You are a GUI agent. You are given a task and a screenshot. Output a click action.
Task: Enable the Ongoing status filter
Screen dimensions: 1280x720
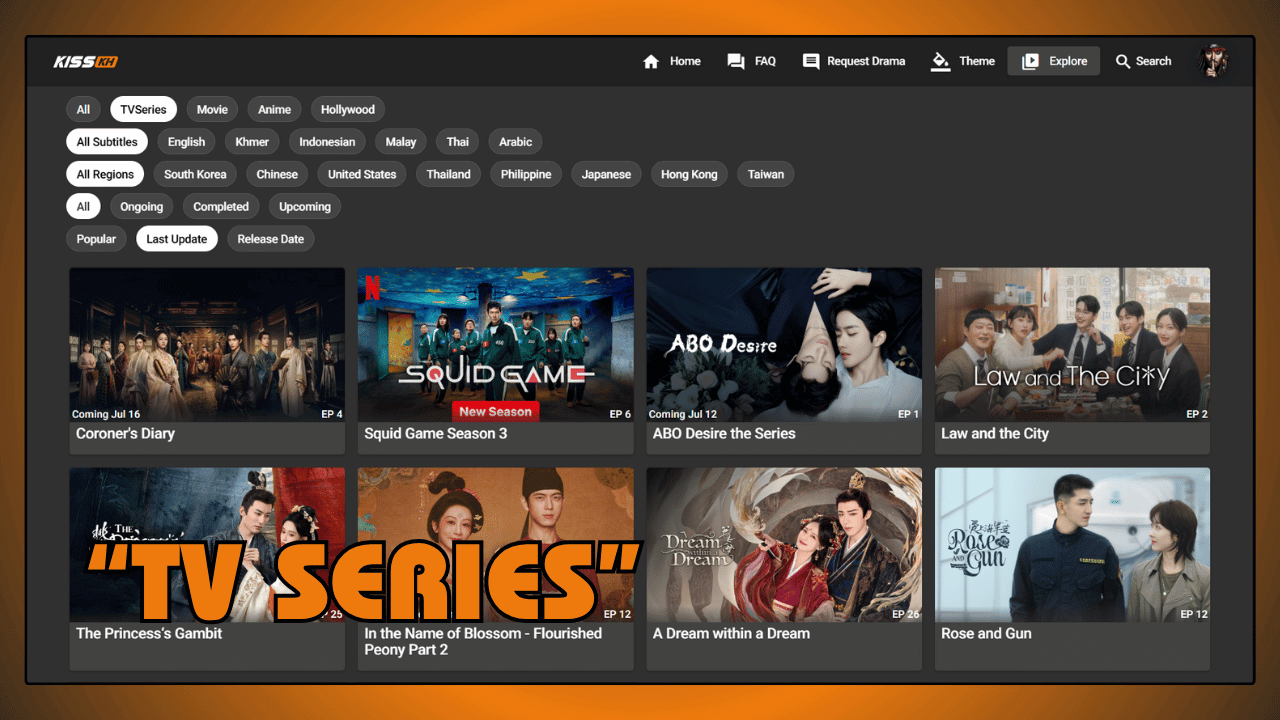pos(141,206)
